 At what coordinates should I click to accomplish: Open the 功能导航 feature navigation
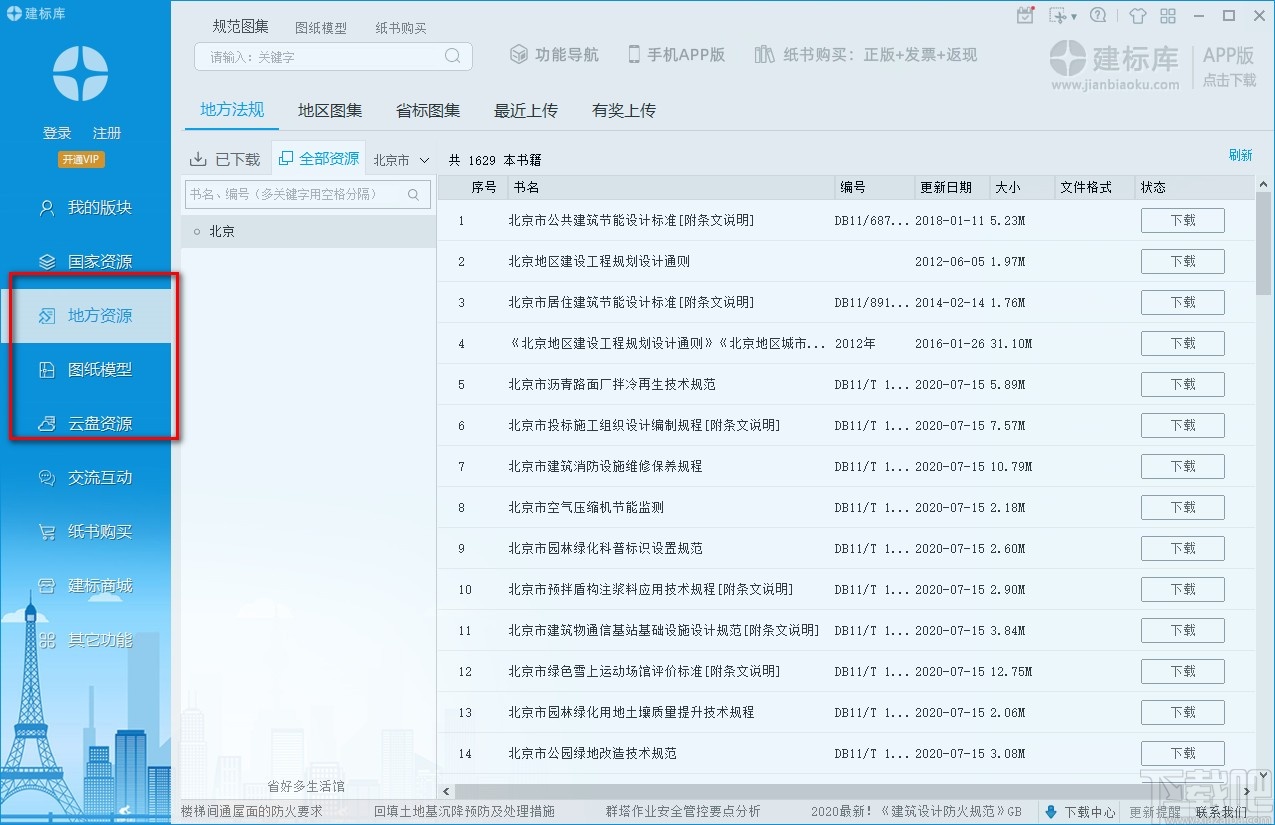click(x=553, y=56)
